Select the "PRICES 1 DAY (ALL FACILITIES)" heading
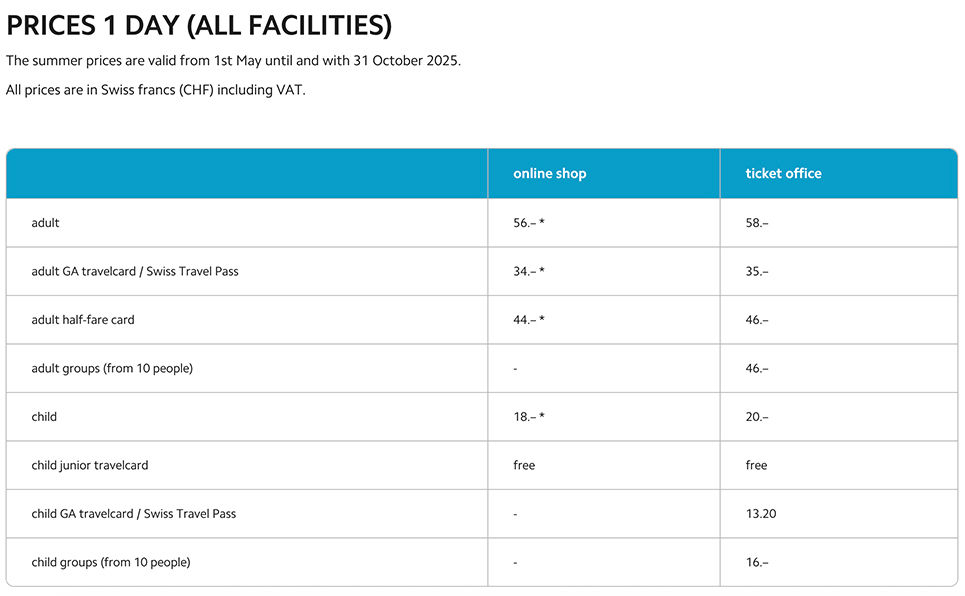Image resolution: width=965 pixels, height=596 pixels. point(199,26)
